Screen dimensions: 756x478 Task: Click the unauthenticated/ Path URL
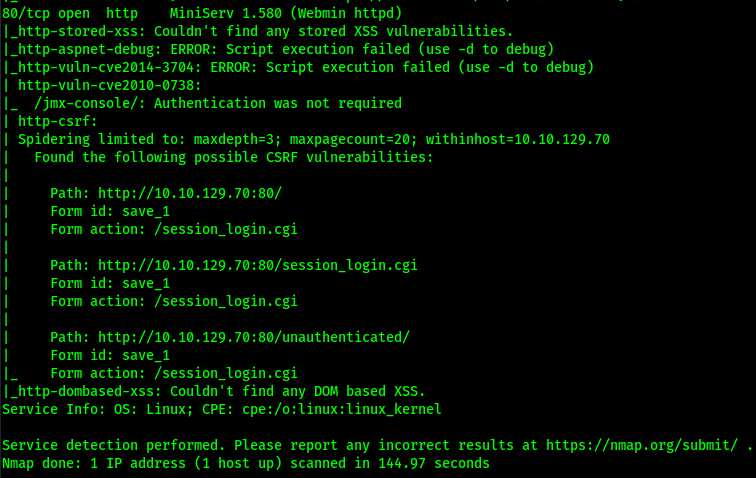point(254,337)
